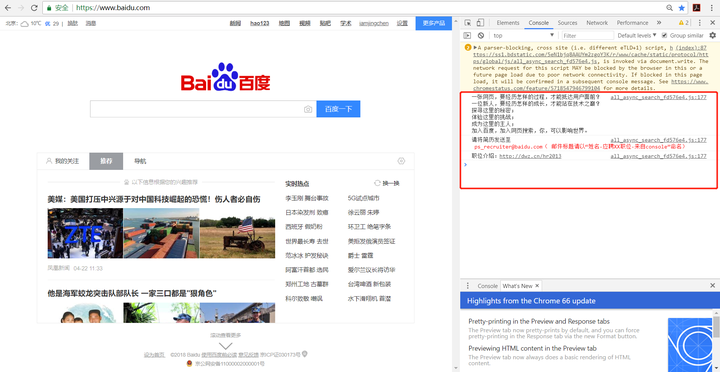Click the Baidu page vertical scrollbar
Viewport: 720px width, 372px height.
(x=456, y=193)
